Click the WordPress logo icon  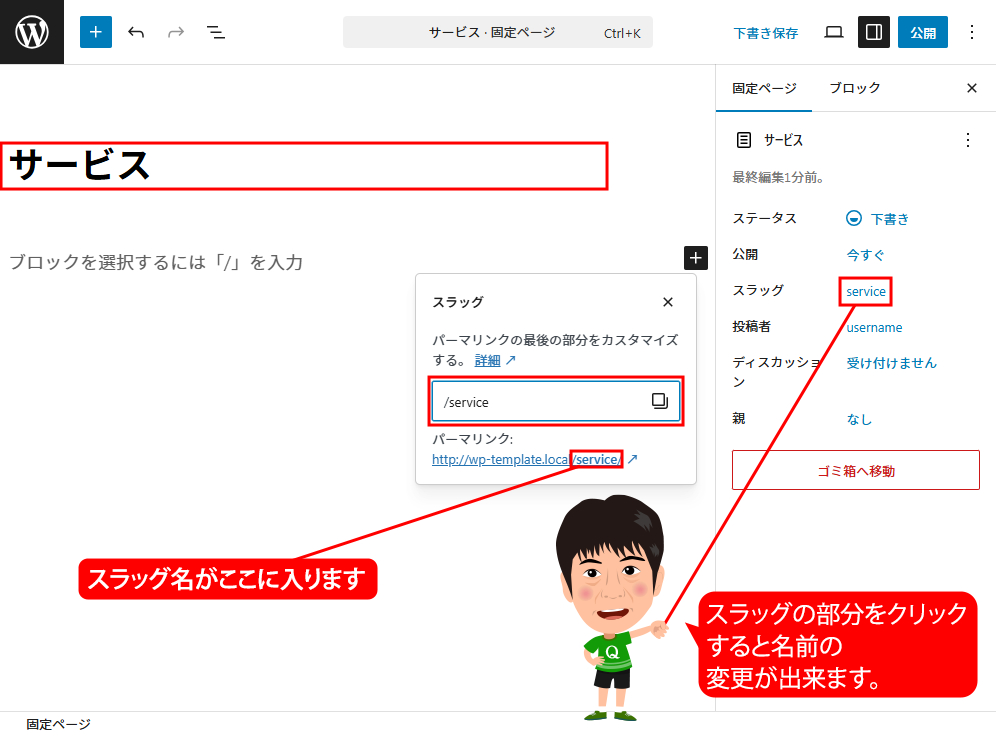click(x=32, y=32)
